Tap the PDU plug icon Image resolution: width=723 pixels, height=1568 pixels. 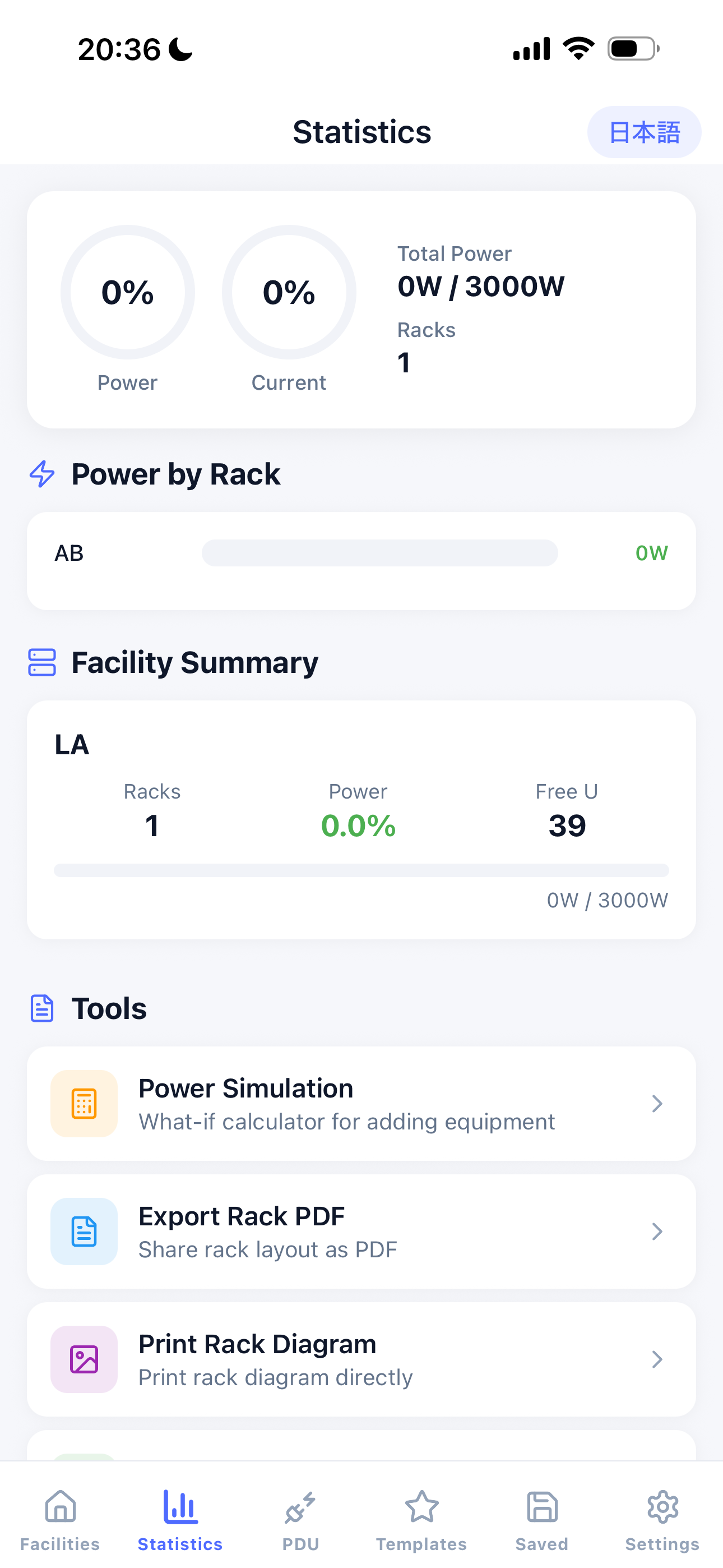point(300,1507)
